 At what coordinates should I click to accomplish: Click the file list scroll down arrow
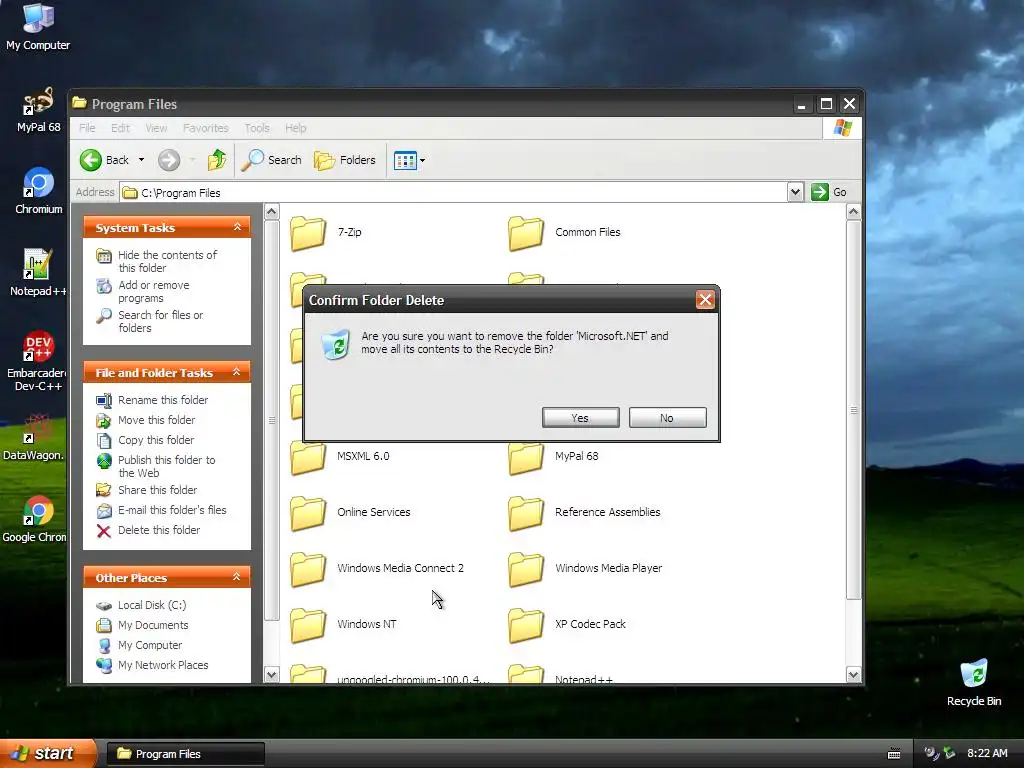(853, 675)
